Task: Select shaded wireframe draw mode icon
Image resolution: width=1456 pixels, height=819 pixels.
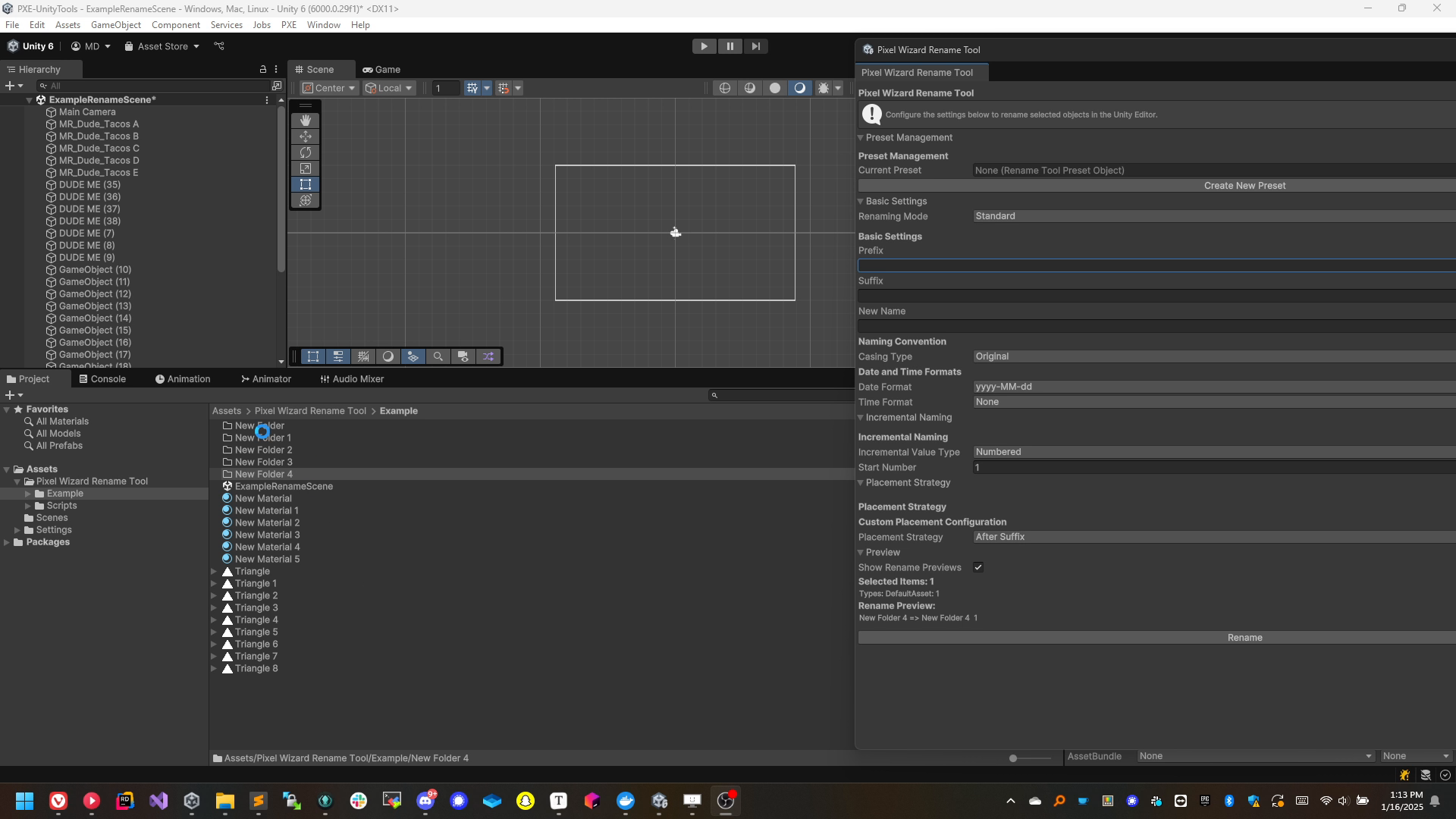Action: pos(750,88)
